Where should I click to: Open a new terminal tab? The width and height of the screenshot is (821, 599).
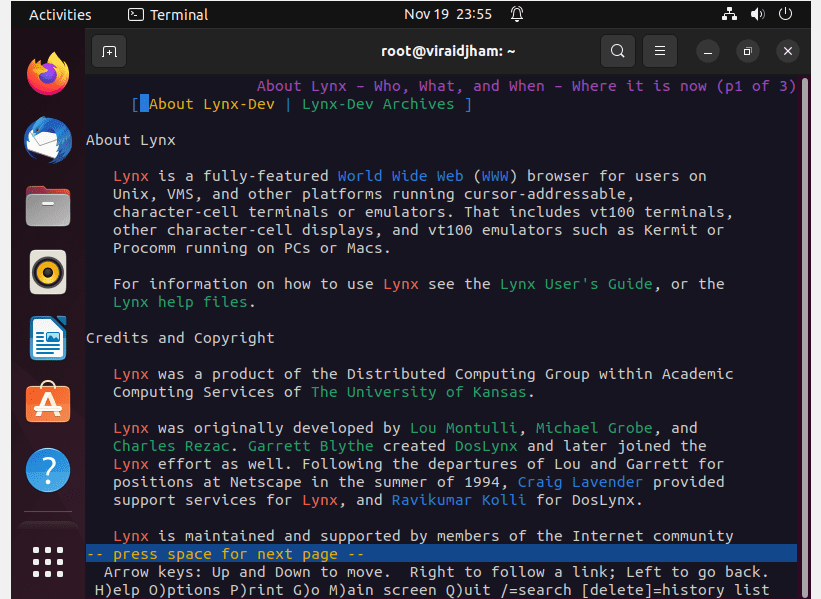(109, 51)
